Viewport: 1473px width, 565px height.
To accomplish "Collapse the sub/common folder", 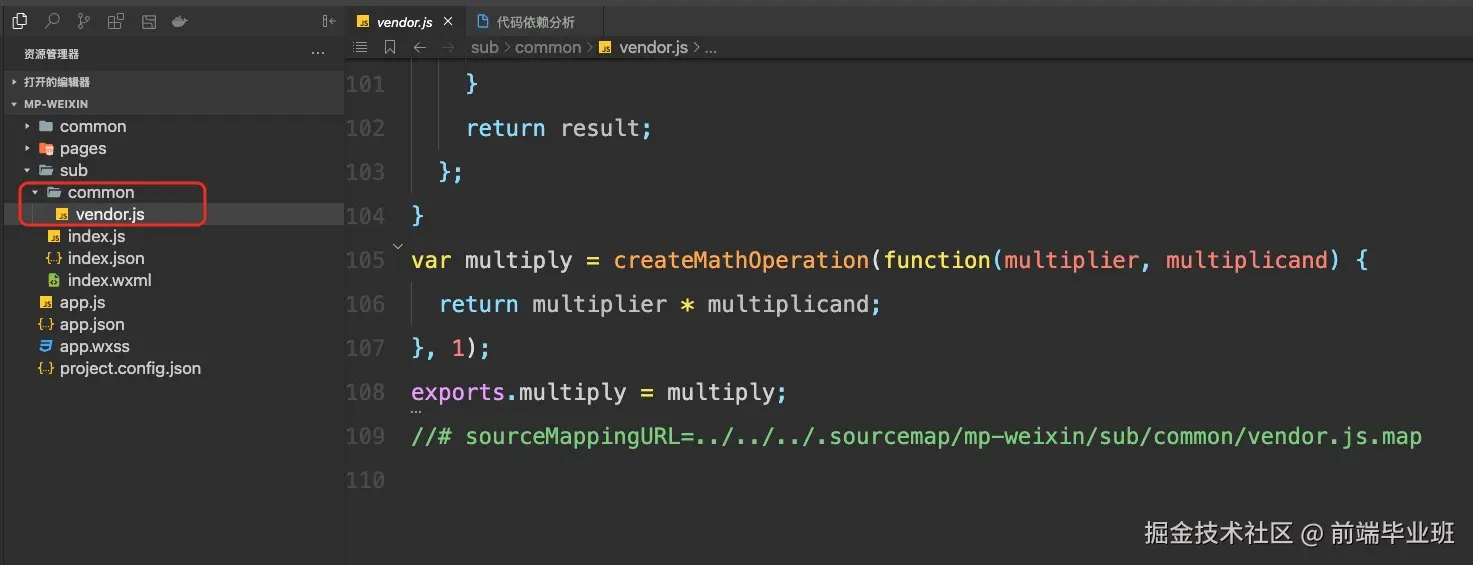I will (x=172, y=192).
